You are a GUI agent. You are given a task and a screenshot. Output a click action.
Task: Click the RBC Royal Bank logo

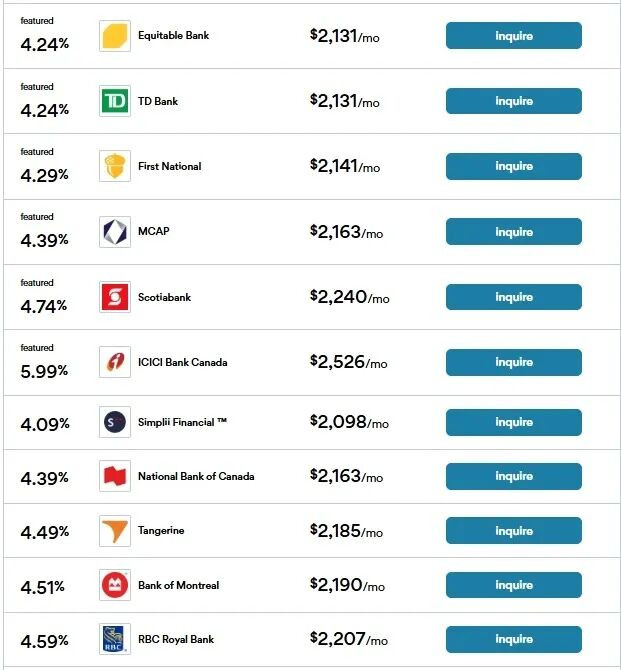115,639
